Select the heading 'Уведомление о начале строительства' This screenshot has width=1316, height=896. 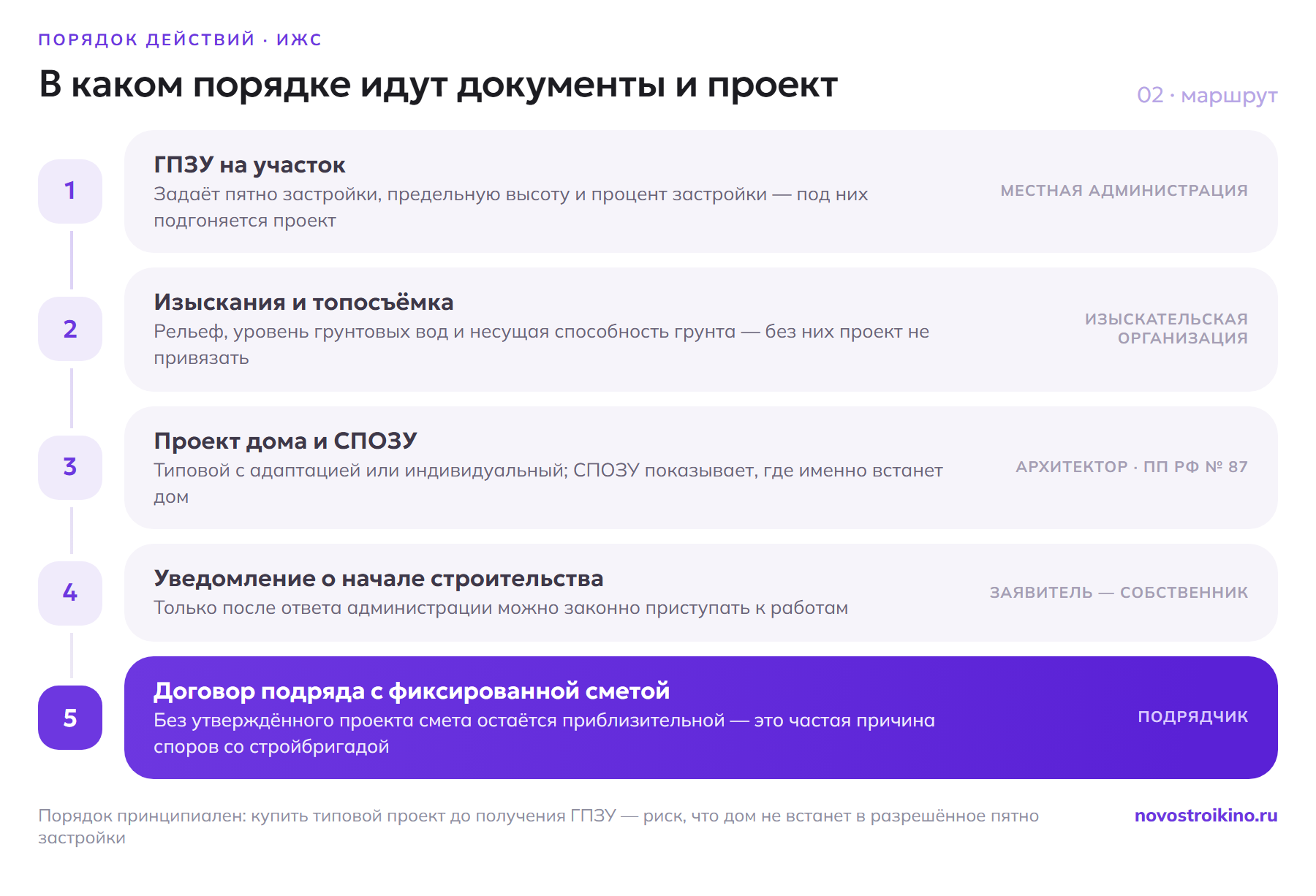[378, 579]
